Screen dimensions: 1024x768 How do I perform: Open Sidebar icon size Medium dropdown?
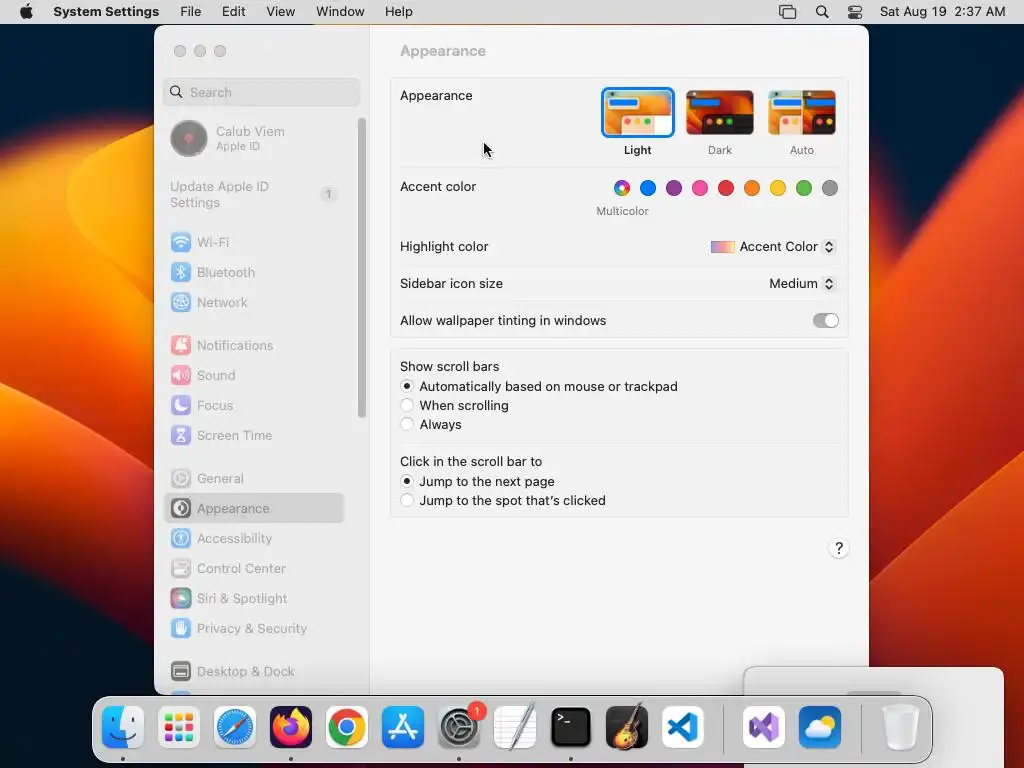tap(802, 283)
